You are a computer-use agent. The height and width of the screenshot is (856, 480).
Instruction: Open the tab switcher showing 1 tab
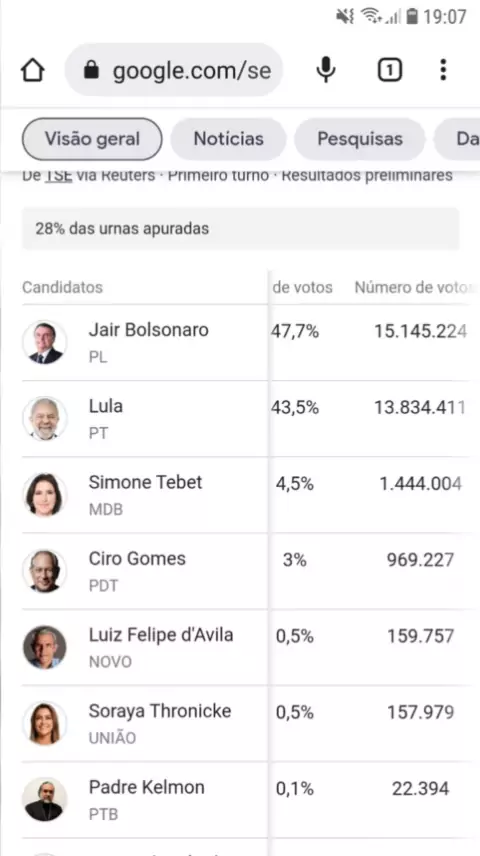(x=389, y=70)
